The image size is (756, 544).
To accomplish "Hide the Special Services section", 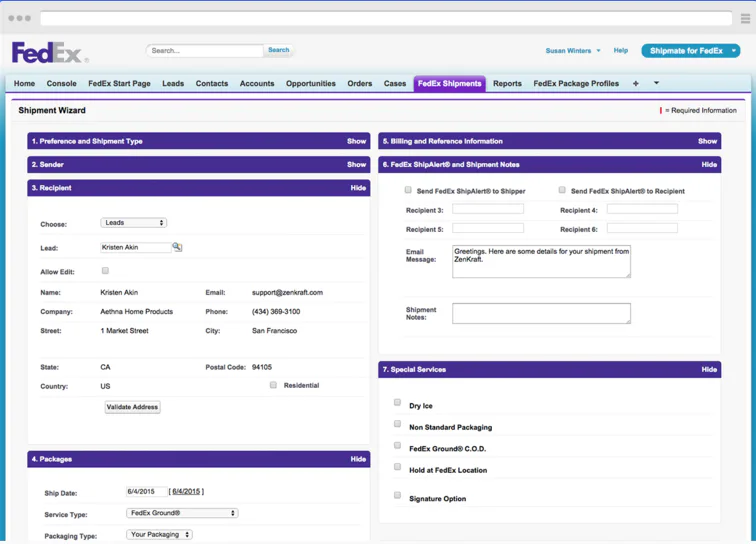I will 709,369.
